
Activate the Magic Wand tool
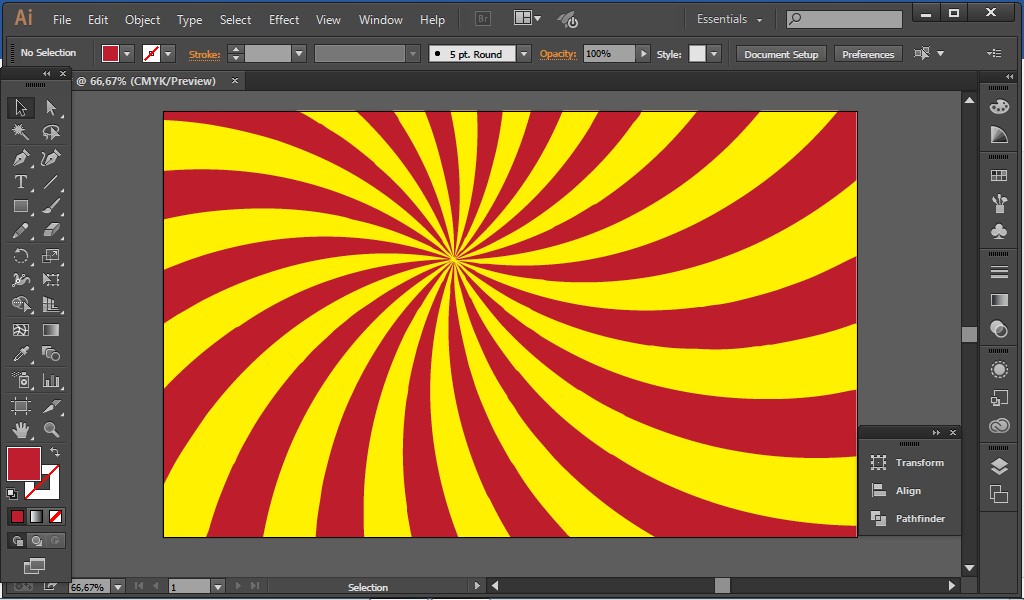point(20,132)
